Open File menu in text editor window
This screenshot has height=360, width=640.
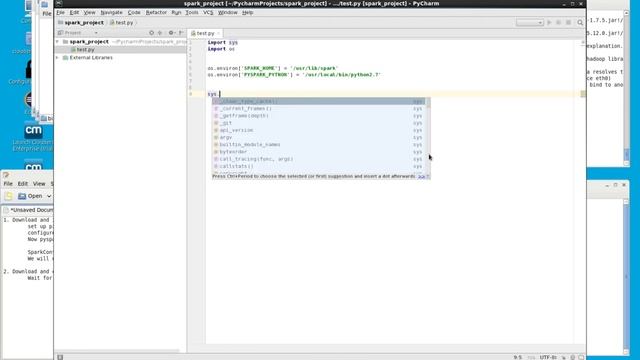[x=8, y=184]
